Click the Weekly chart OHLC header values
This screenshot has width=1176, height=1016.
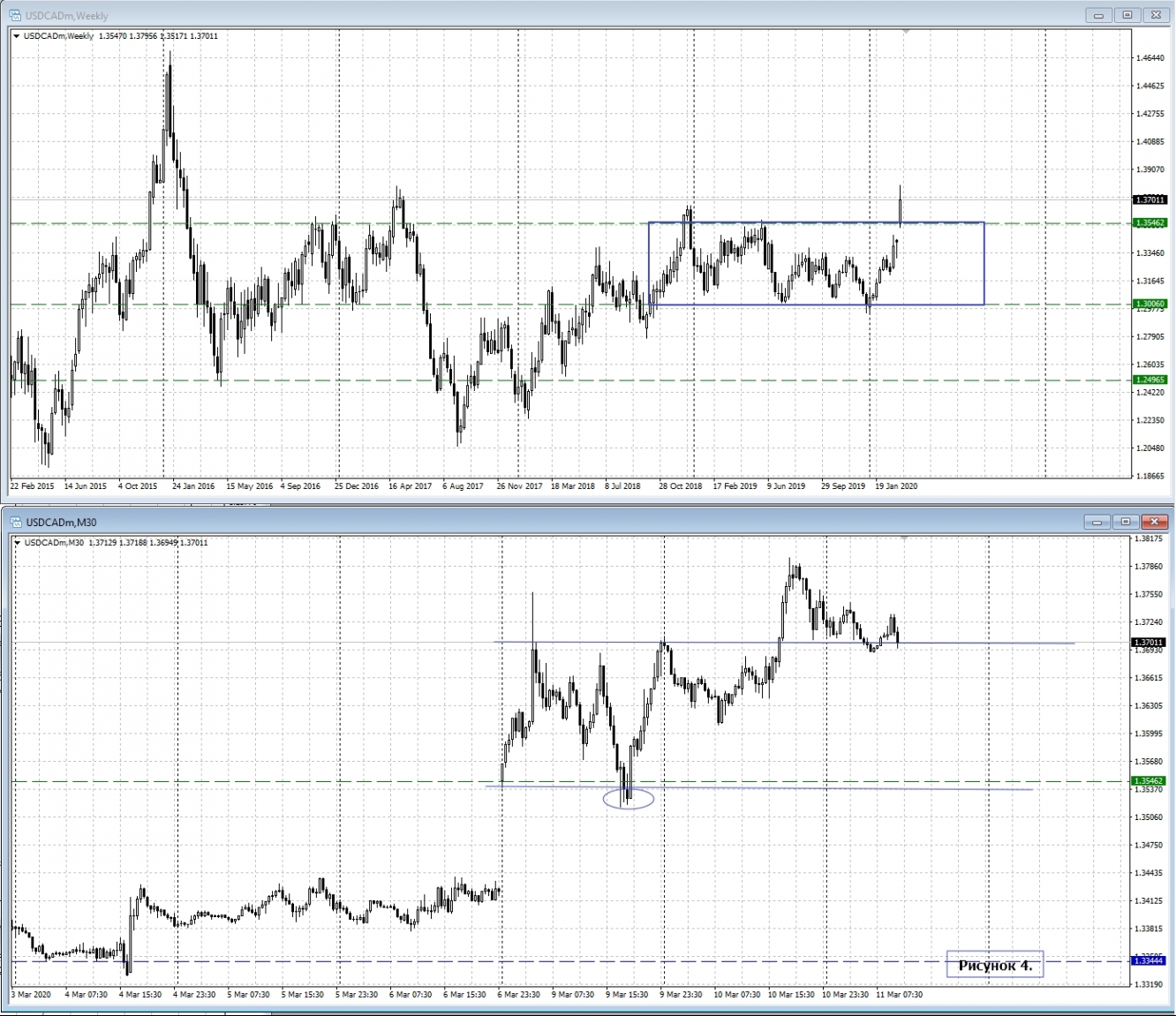pyautogui.click(x=158, y=36)
